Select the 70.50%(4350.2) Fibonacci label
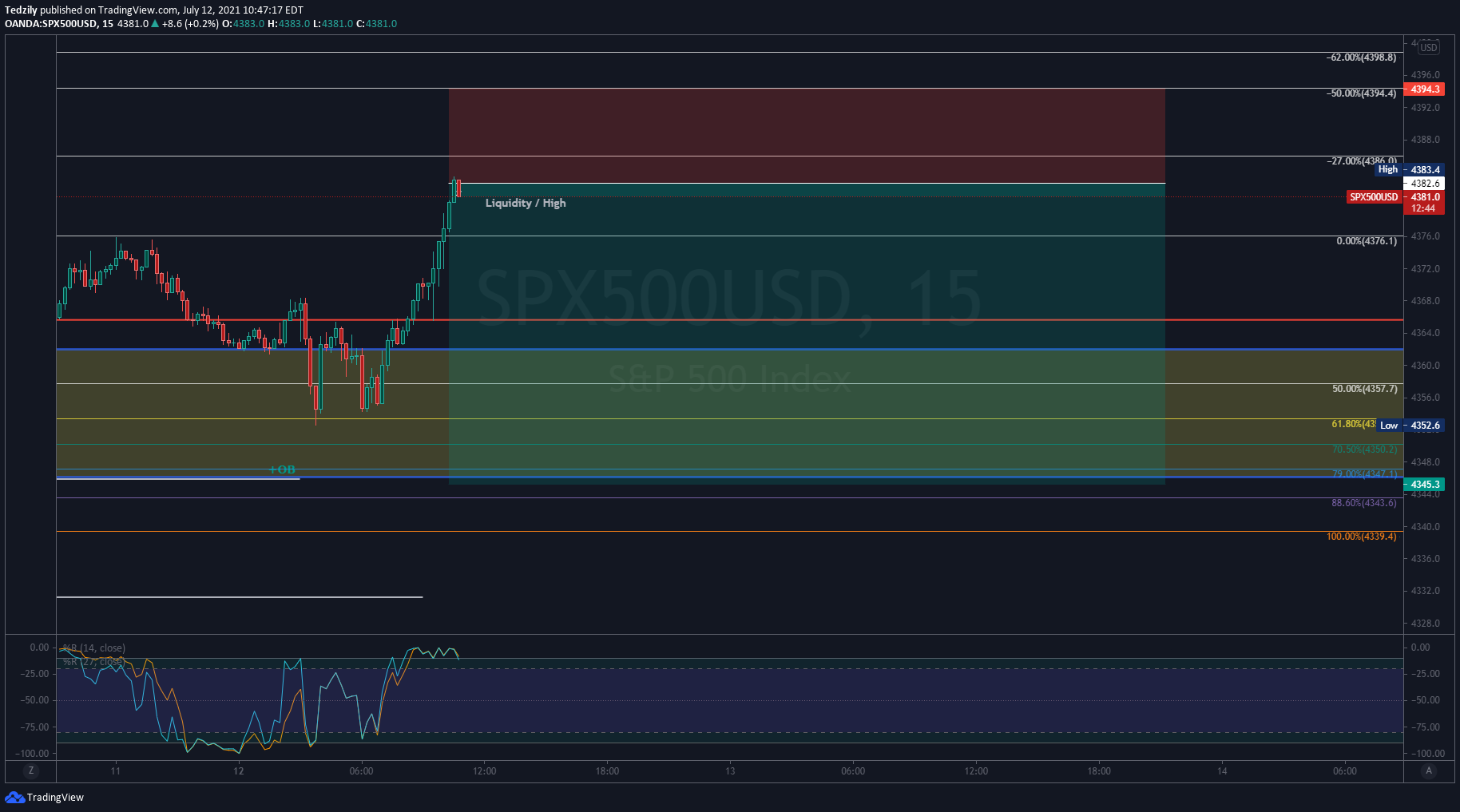 coord(1365,450)
